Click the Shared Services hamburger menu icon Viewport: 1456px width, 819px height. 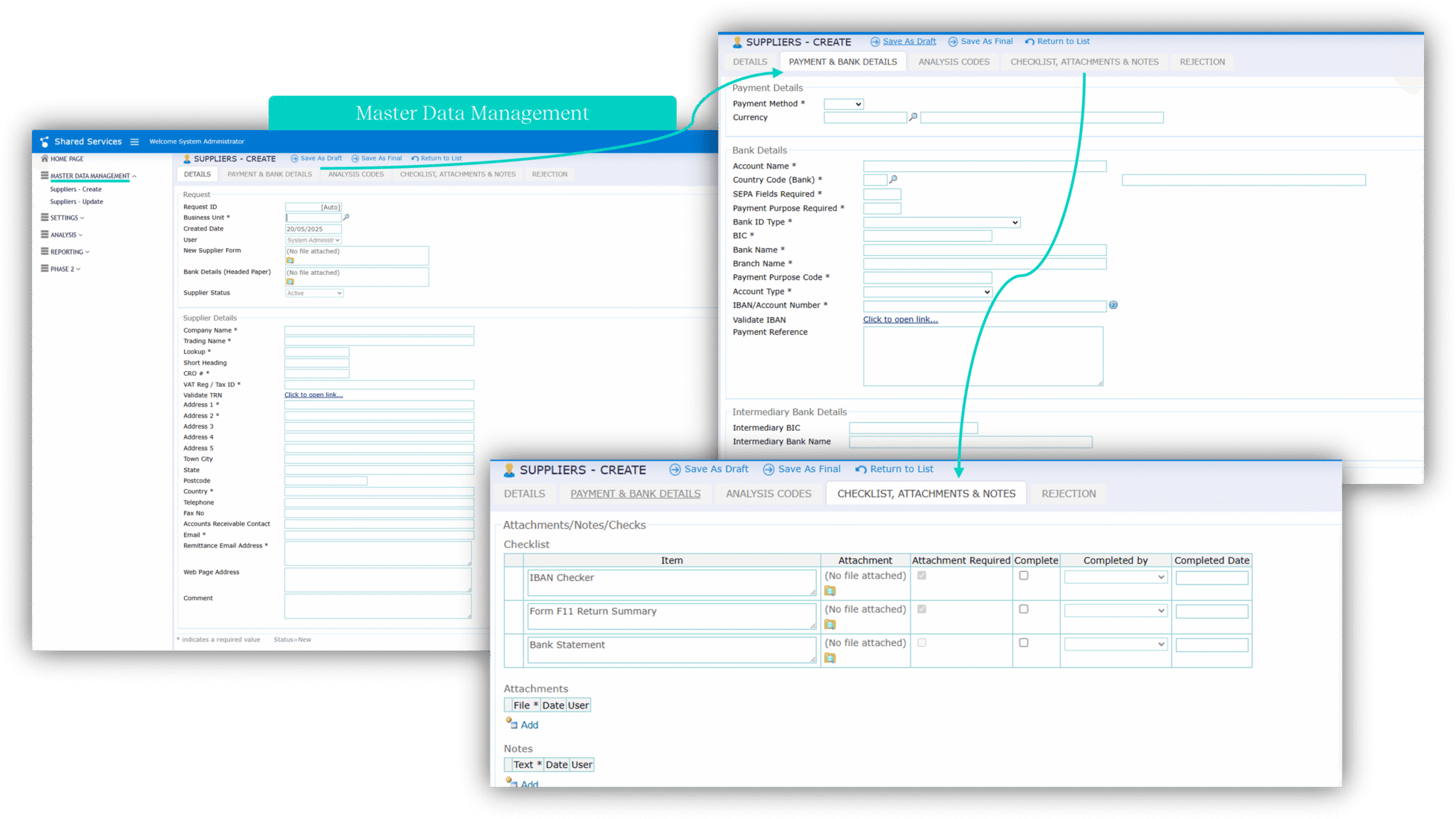pyautogui.click(x=134, y=141)
